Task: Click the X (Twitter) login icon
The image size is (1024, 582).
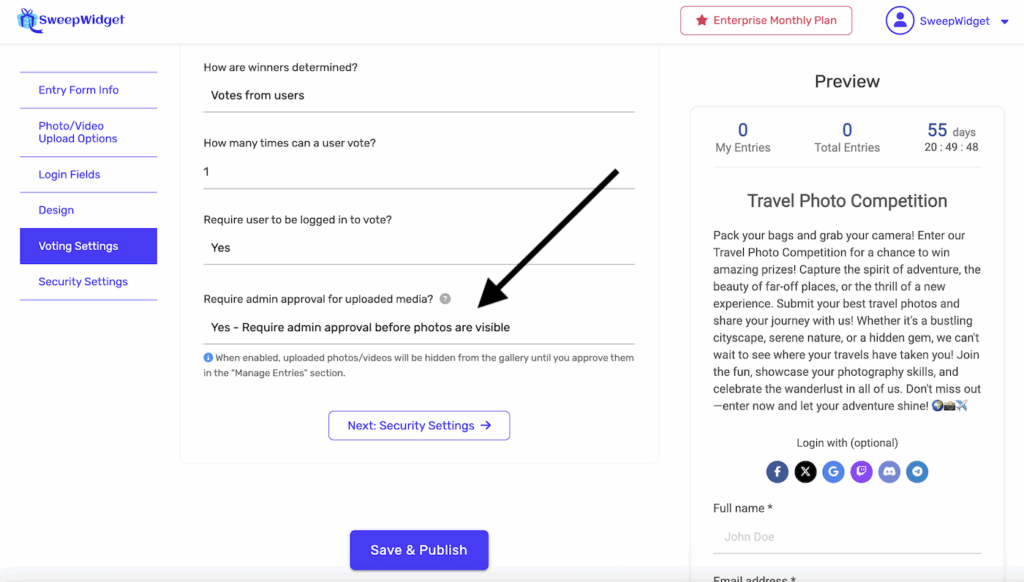Action: click(806, 472)
